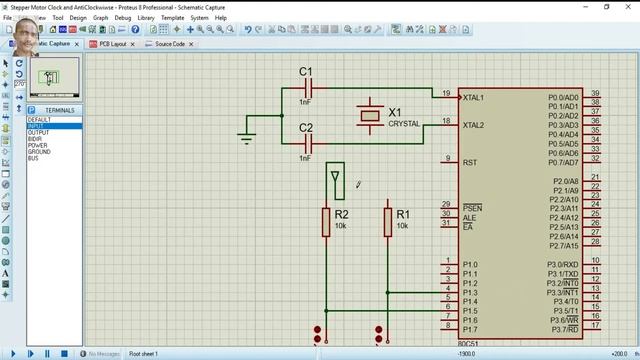Click the Search and Tag binoculars icon
Screen dimensions: 640x360
(x=409, y=29)
